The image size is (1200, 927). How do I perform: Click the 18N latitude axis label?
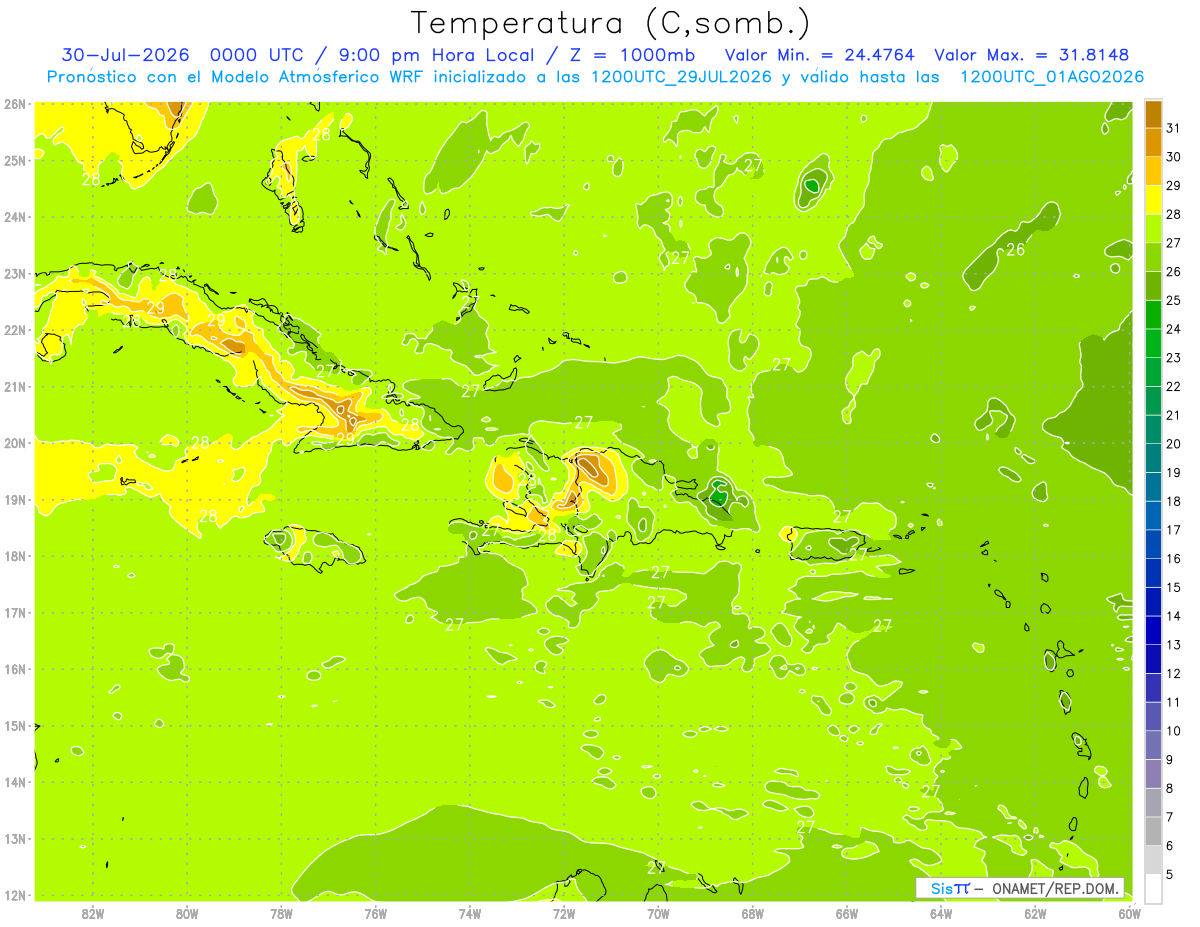[x=14, y=556]
